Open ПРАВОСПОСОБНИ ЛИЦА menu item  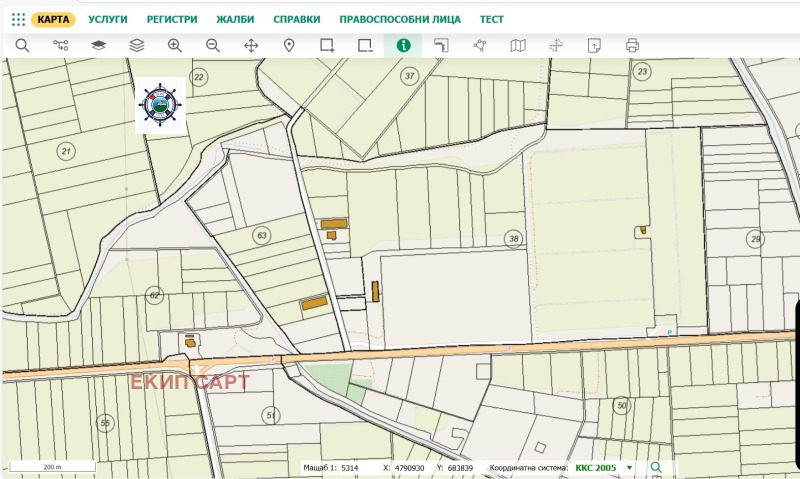click(x=400, y=19)
